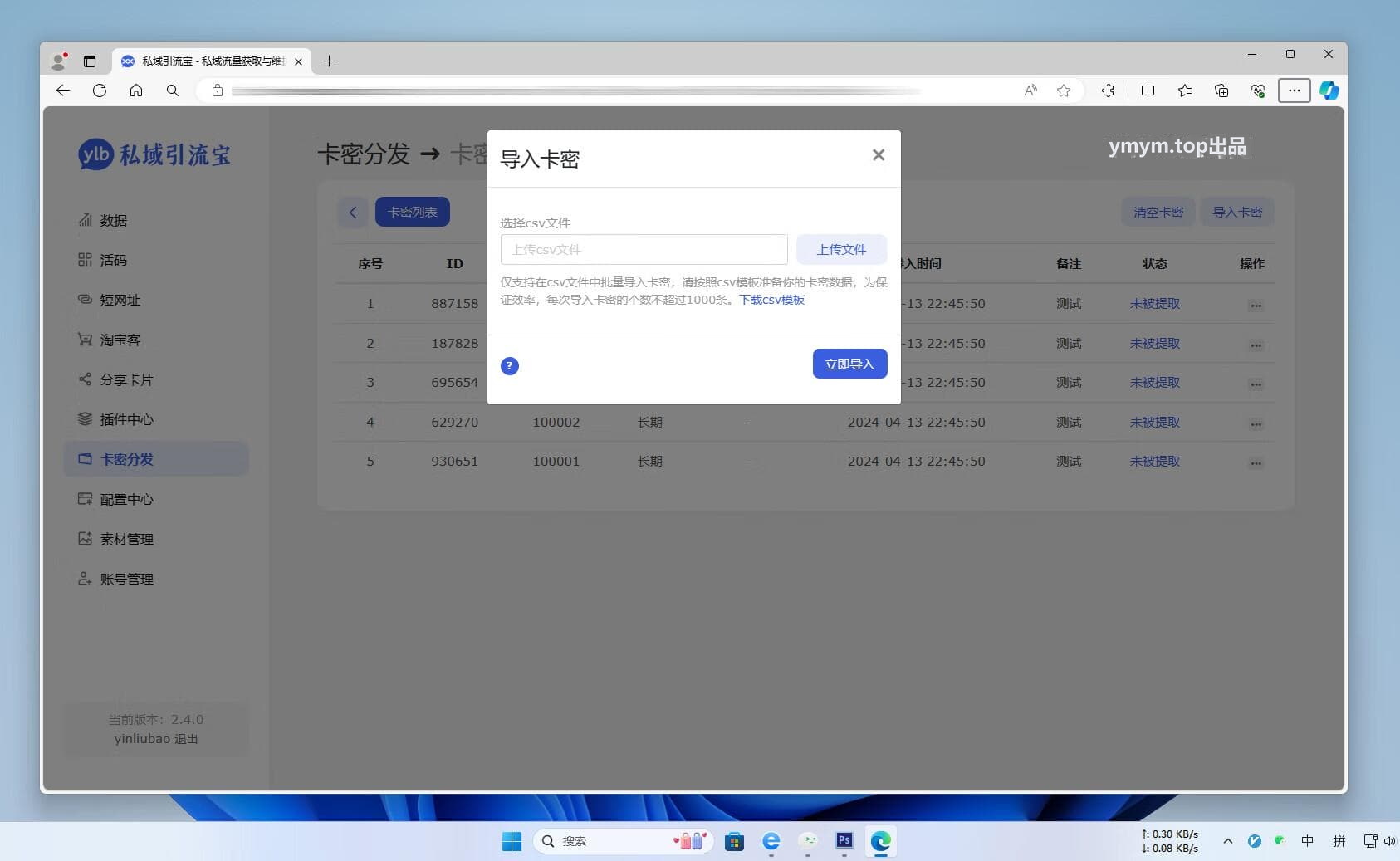The height and width of the screenshot is (861, 1400).
Task: Open the Copilot icon in toolbar
Action: click(x=1329, y=91)
